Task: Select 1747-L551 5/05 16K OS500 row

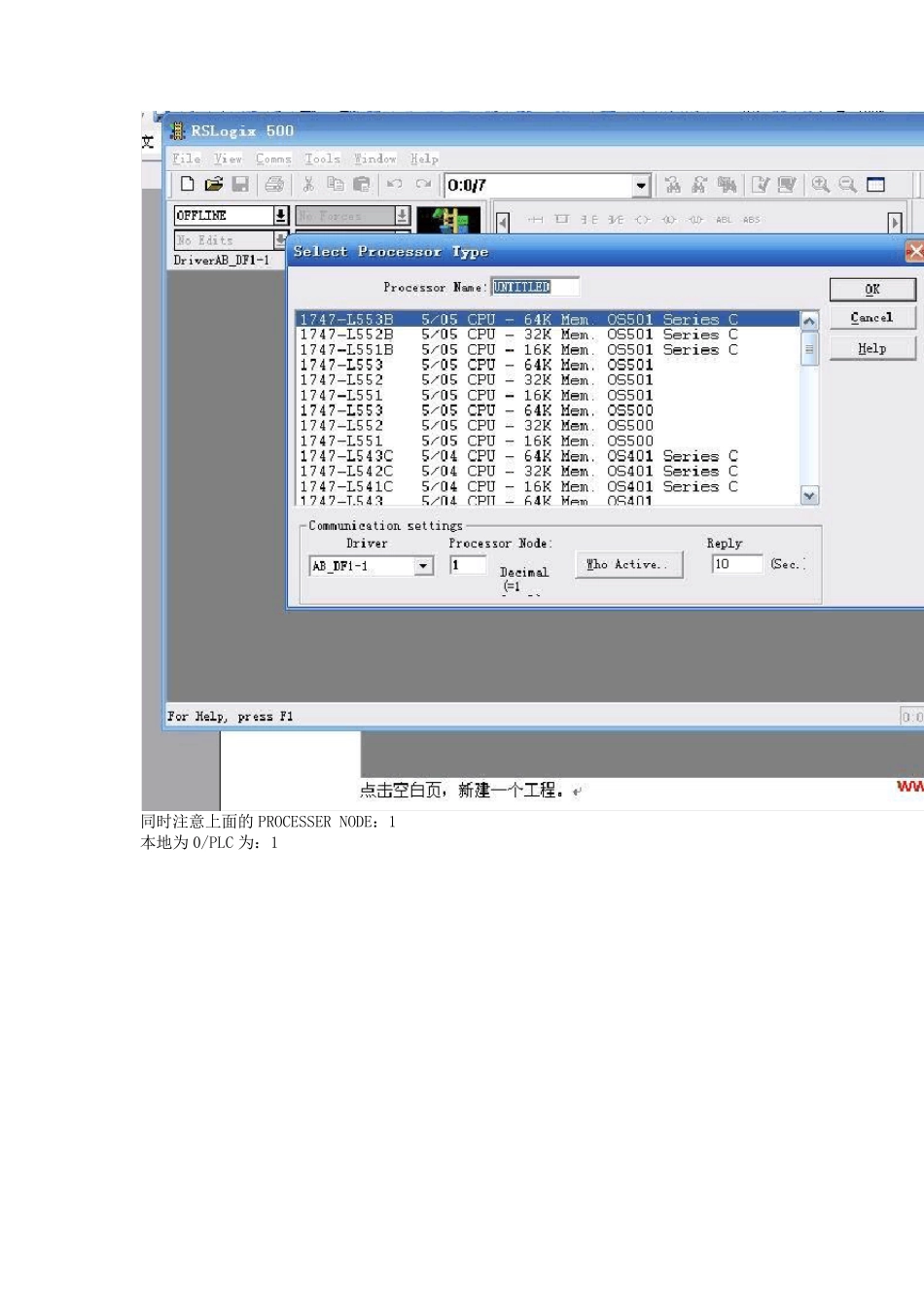Action: coord(547,441)
